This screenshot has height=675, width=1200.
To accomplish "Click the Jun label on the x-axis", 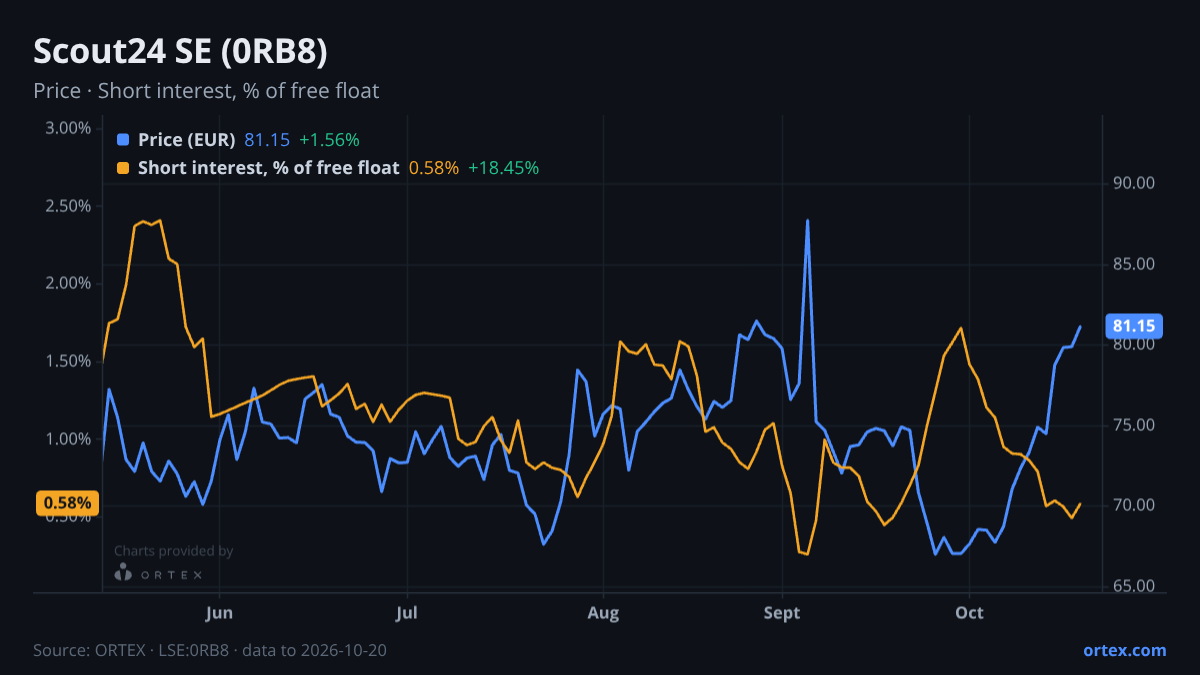I will (x=219, y=612).
